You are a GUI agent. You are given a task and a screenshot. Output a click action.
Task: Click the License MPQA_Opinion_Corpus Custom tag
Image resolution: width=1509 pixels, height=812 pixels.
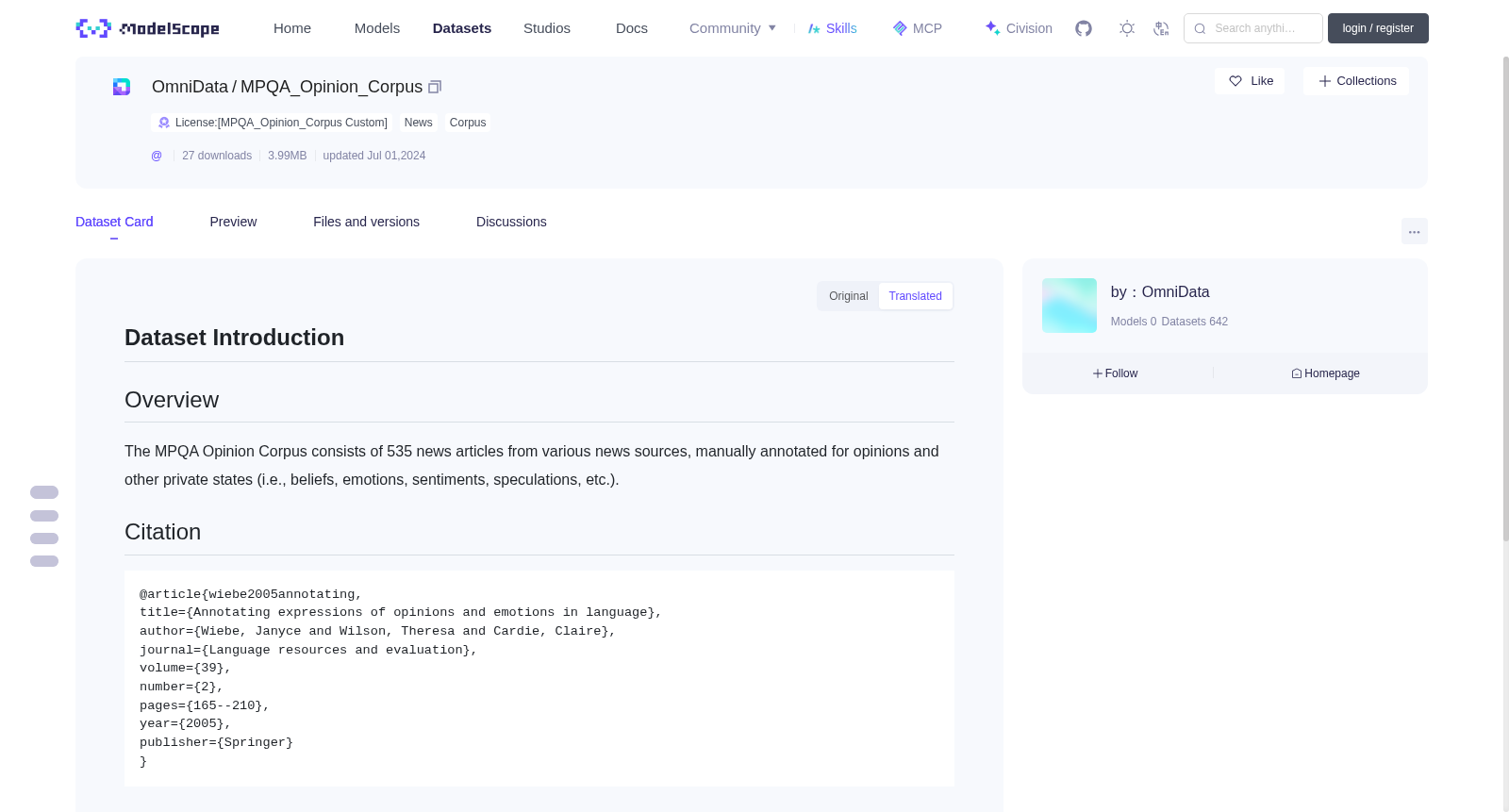point(273,123)
